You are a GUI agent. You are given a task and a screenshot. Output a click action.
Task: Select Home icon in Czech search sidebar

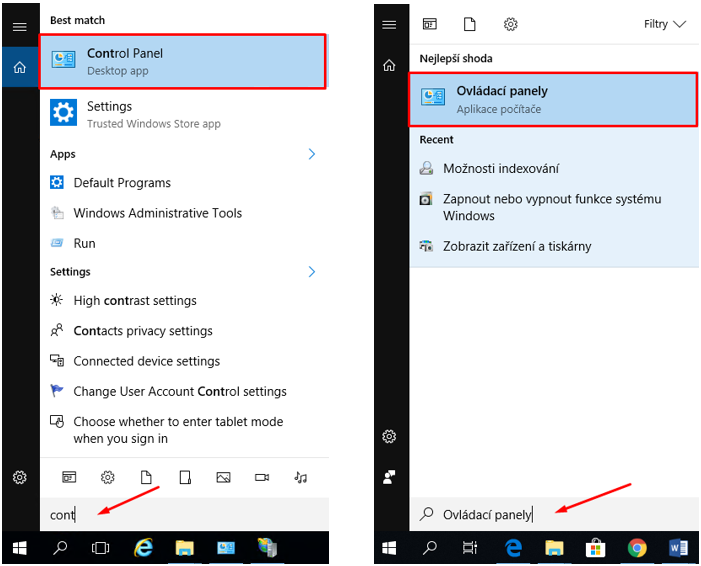389,65
